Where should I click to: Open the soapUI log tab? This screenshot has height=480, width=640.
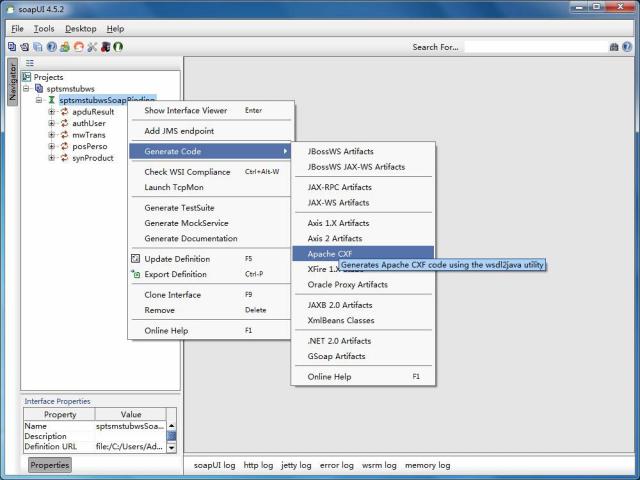[x=214, y=465]
